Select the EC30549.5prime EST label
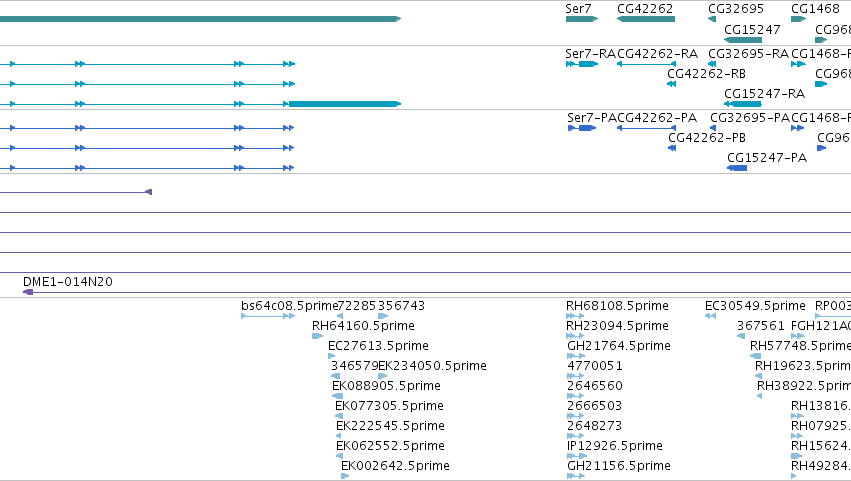This screenshot has width=851, height=481. pos(755,306)
